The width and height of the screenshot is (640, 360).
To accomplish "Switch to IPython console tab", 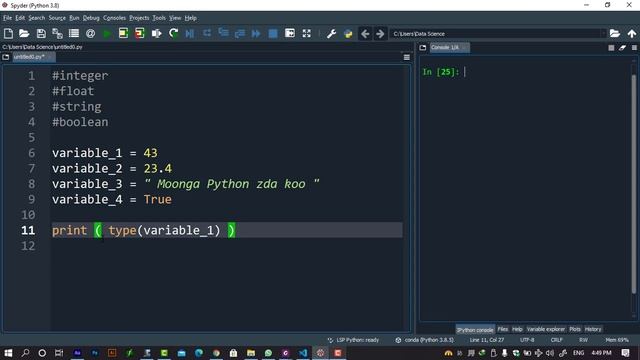I will [x=475, y=329].
